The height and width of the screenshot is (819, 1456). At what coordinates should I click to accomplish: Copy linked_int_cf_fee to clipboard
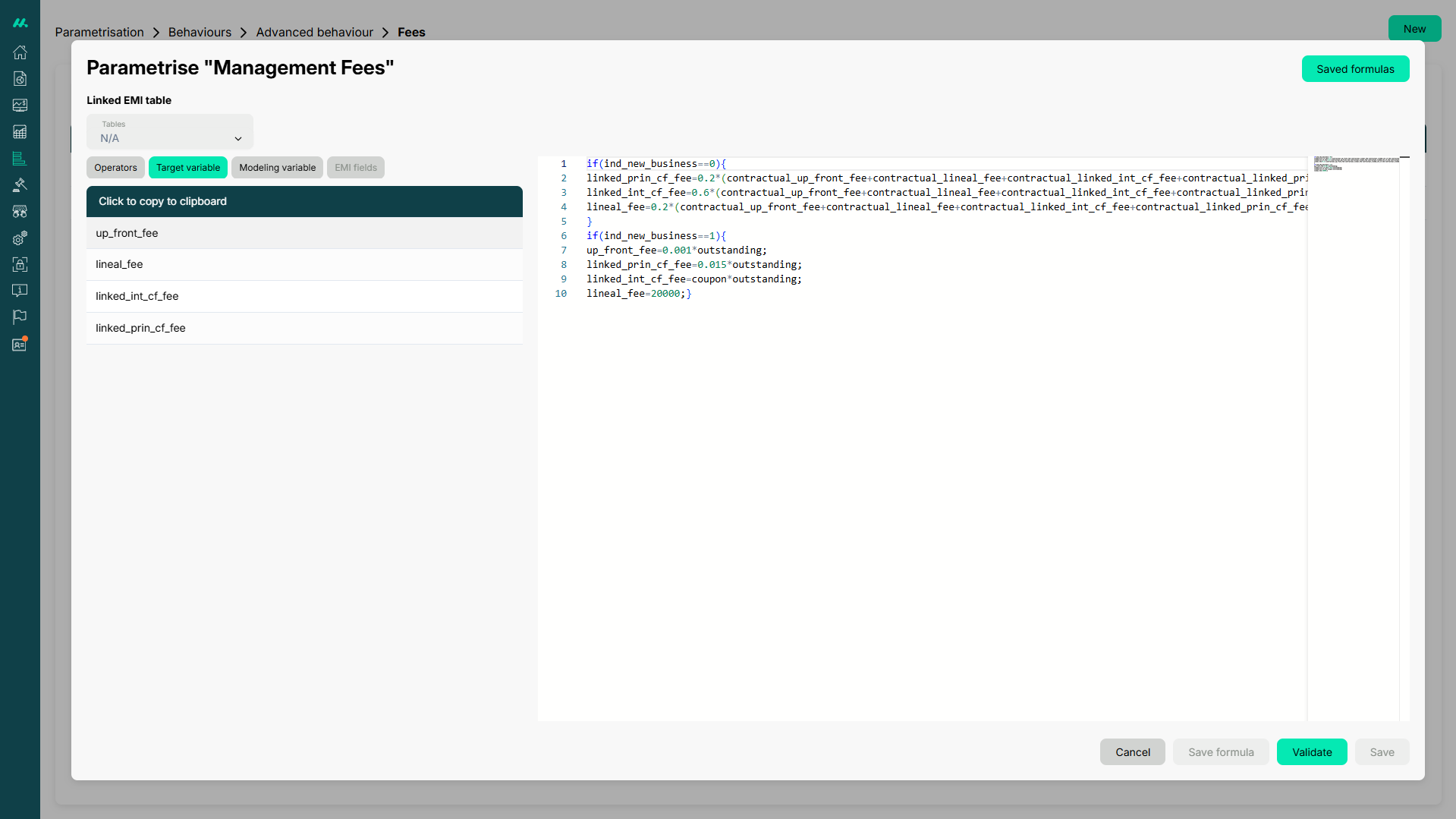pos(304,297)
